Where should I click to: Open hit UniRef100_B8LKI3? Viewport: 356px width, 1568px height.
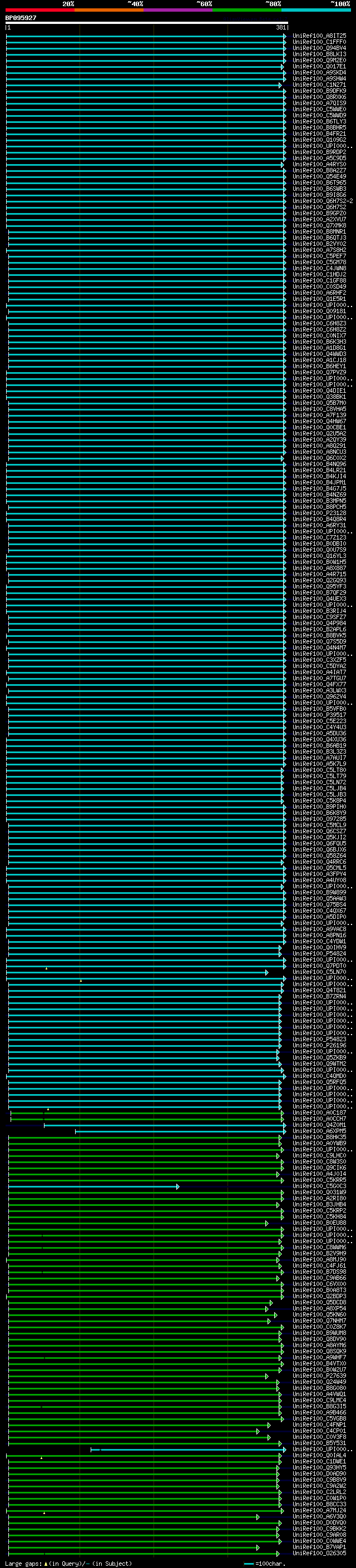[319, 54]
